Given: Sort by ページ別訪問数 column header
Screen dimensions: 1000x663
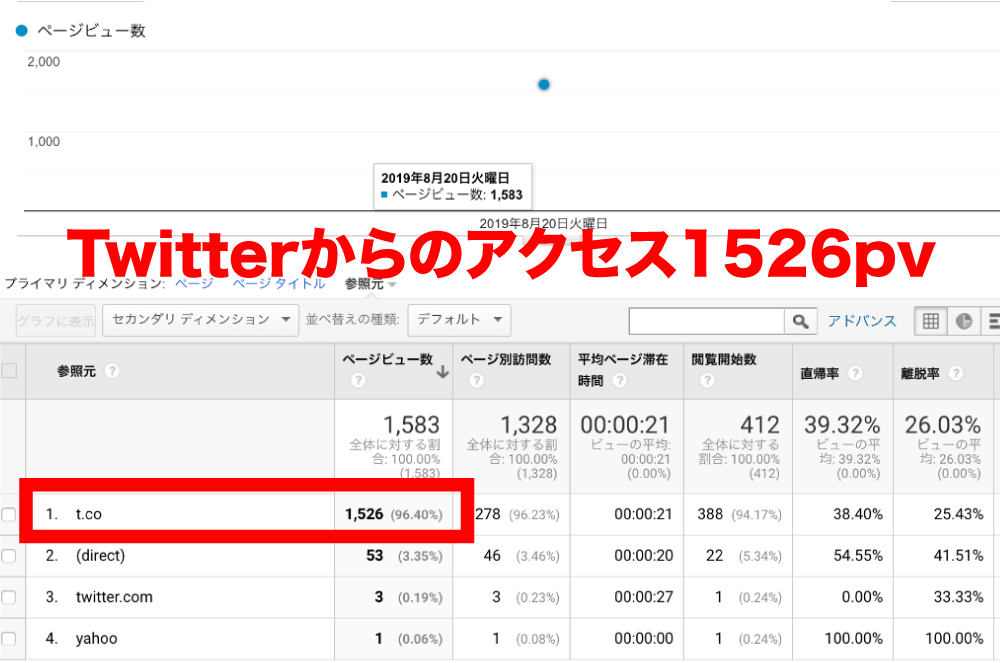Looking at the screenshot, I should pyautogui.click(x=506, y=360).
